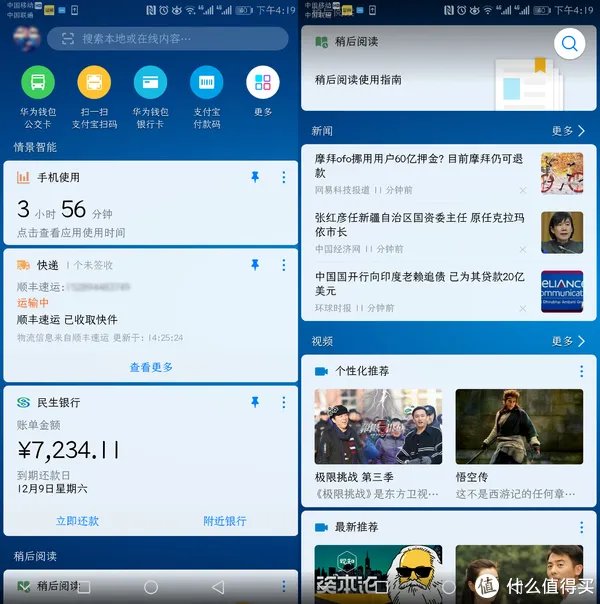This screenshot has height=604, width=600.
Task: Tap the thumbnail of 摩拜ofo news
Action: coord(562,173)
